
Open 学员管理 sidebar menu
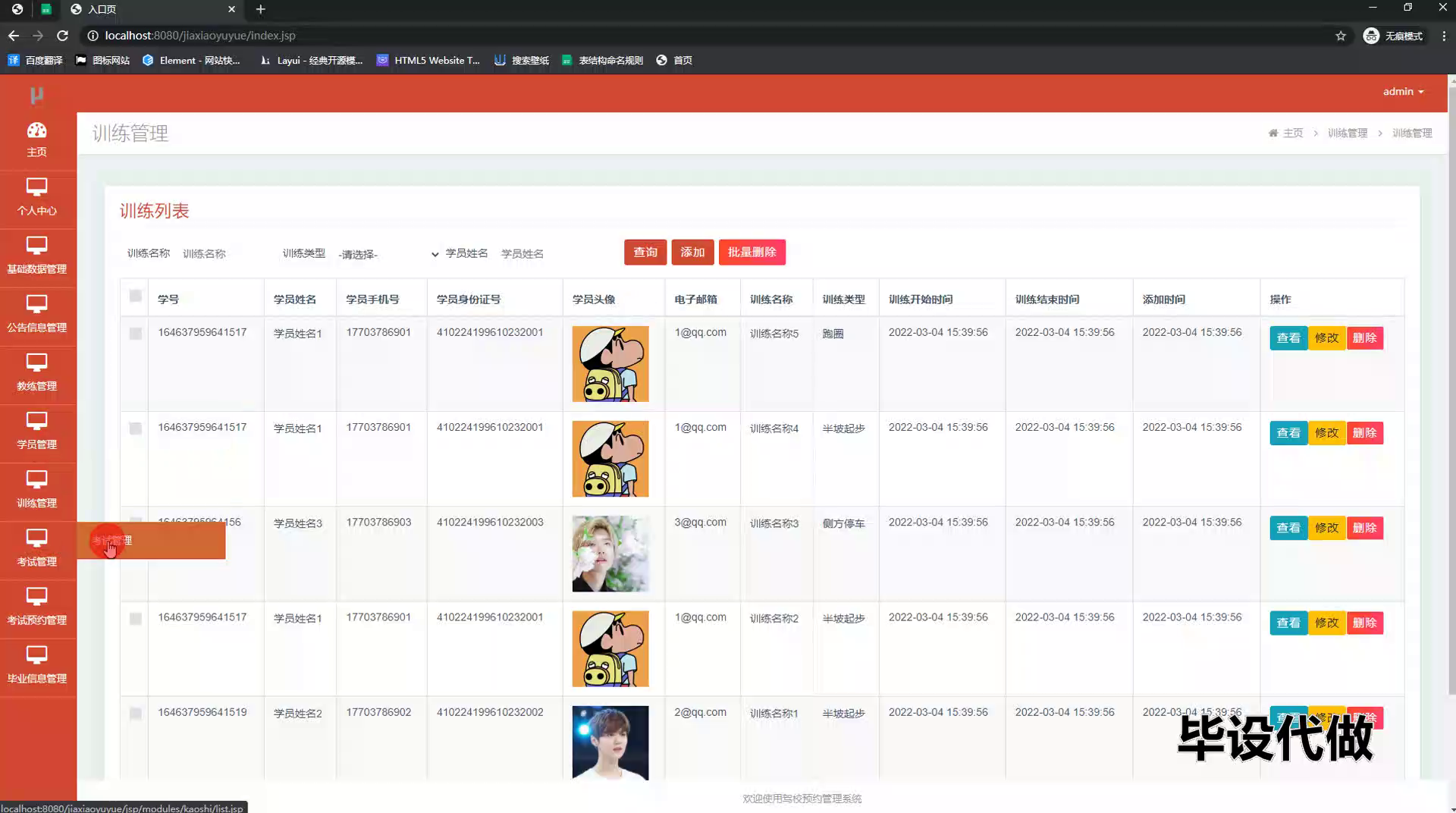click(36, 432)
